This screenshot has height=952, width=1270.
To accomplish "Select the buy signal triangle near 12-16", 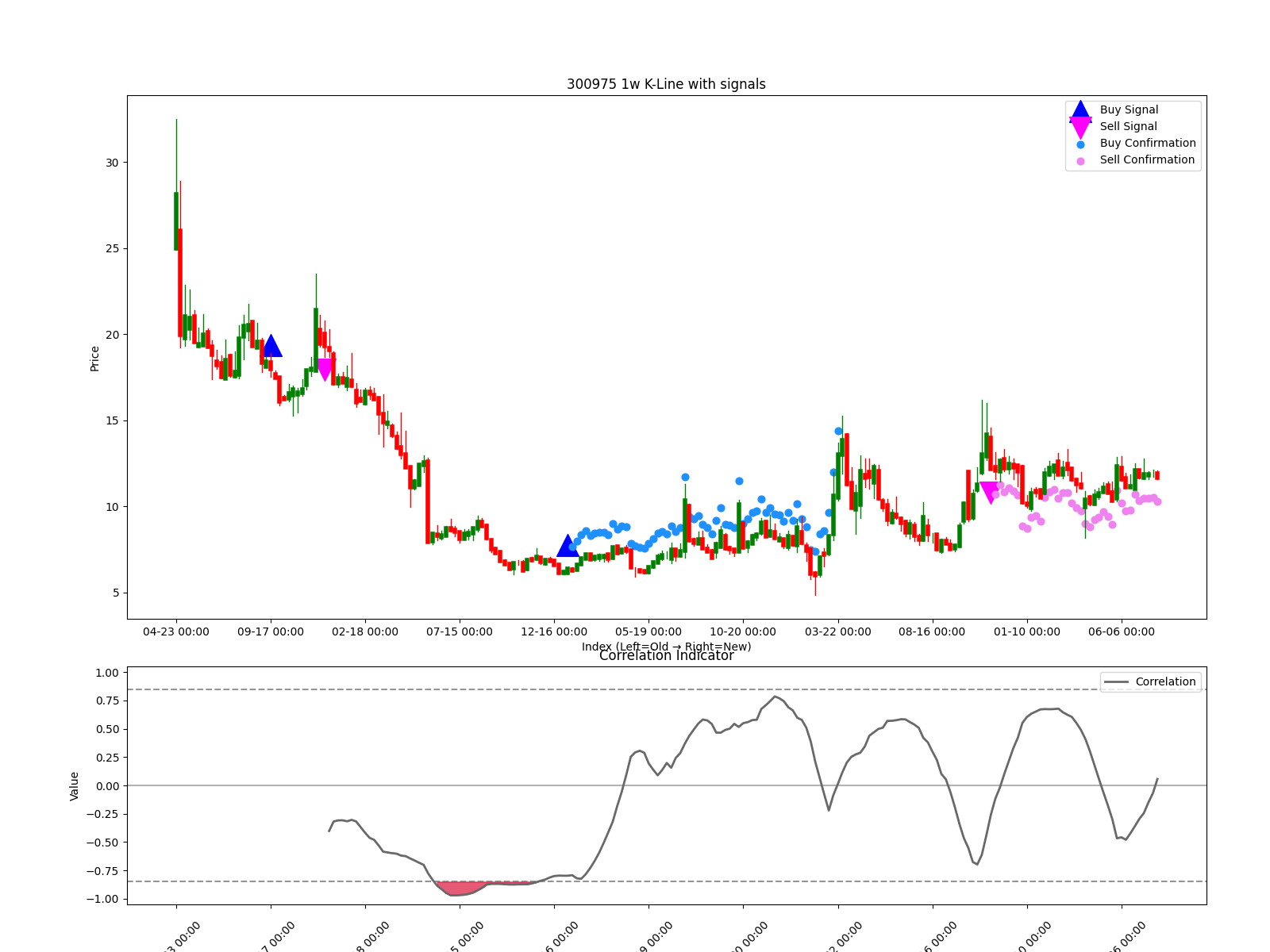I will point(568,546).
